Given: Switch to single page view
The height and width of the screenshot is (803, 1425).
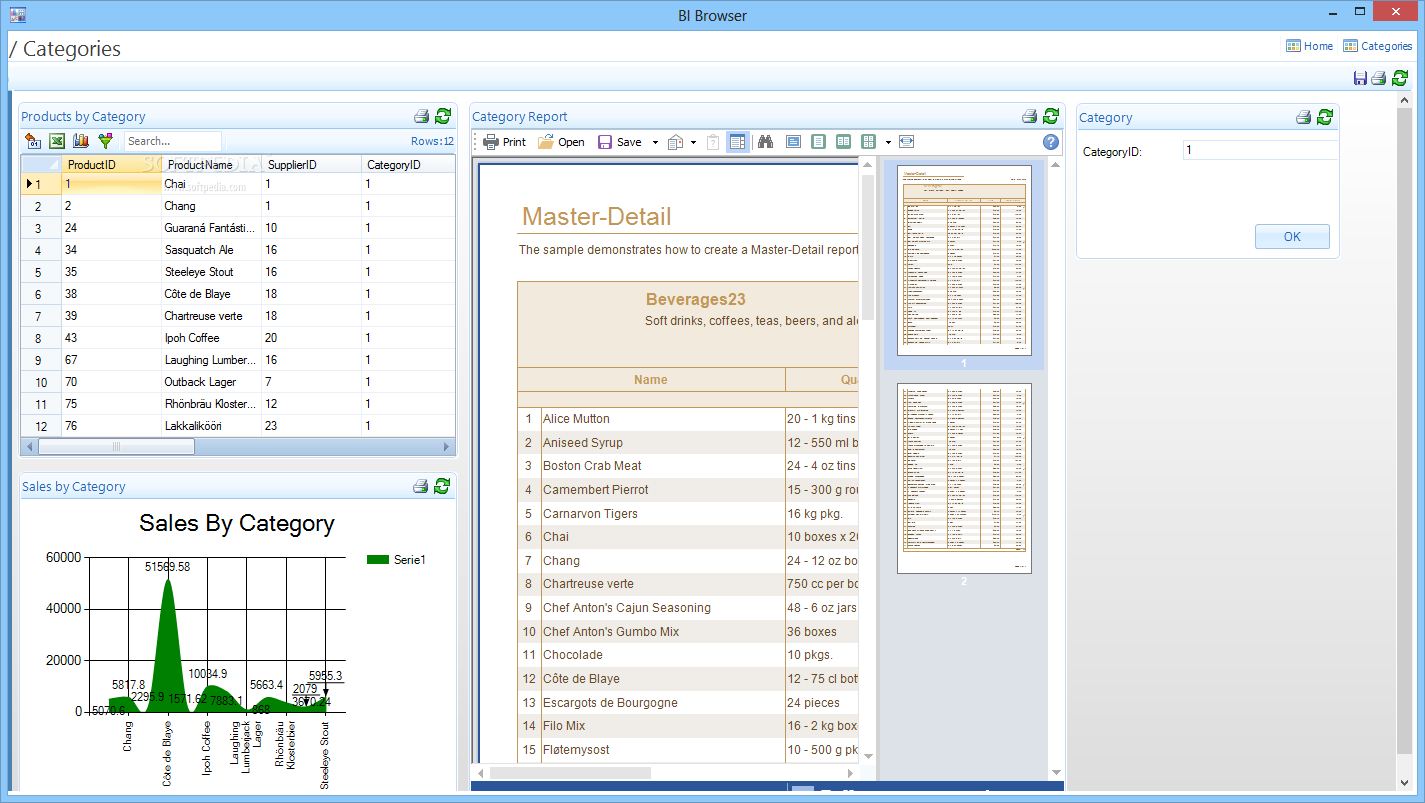Looking at the screenshot, I should click(818, 142).
